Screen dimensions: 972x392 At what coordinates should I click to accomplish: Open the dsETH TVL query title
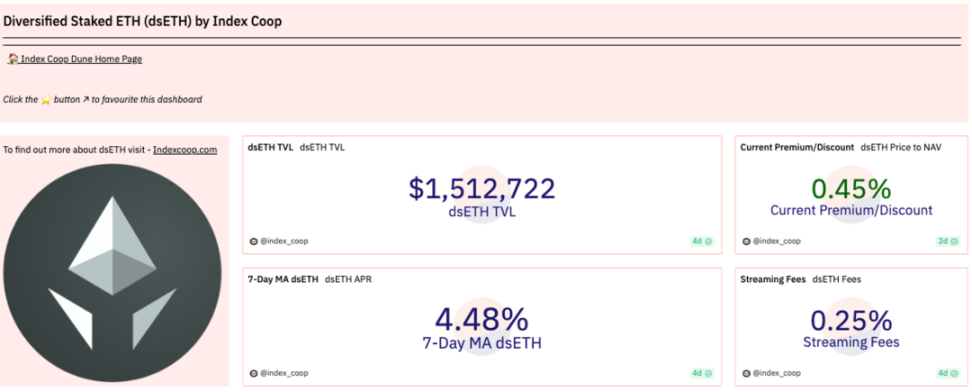point(270,148)
